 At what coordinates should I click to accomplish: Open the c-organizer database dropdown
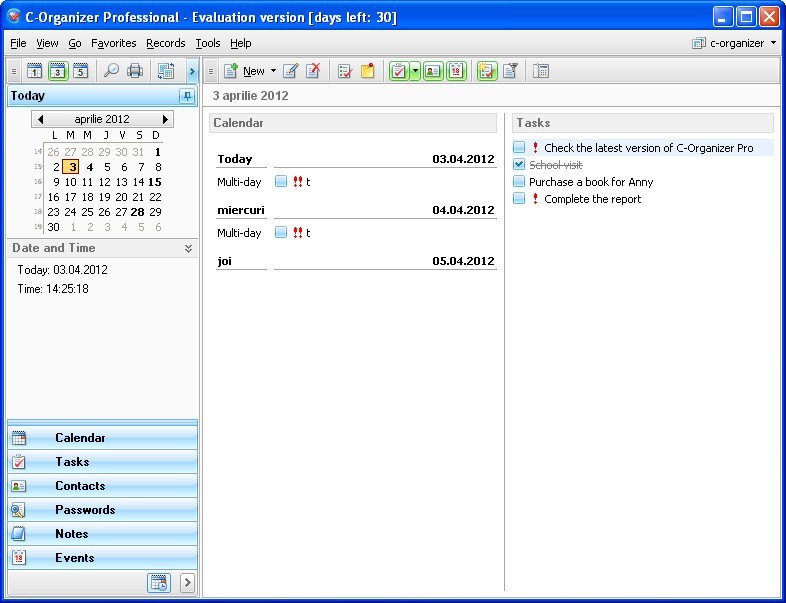pyautogui.click(x=773, y=43)
